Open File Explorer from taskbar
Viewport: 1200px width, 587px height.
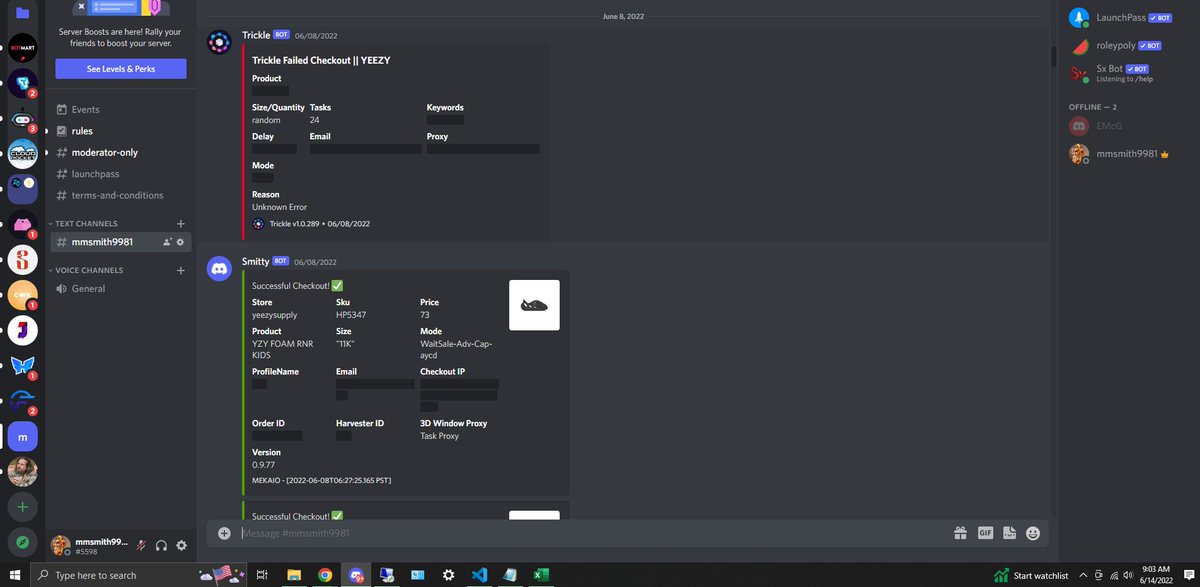tap(294, 575)
